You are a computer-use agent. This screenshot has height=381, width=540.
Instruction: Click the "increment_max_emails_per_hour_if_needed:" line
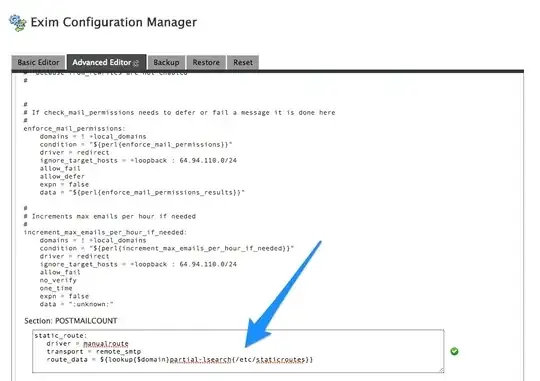(105, 233)
